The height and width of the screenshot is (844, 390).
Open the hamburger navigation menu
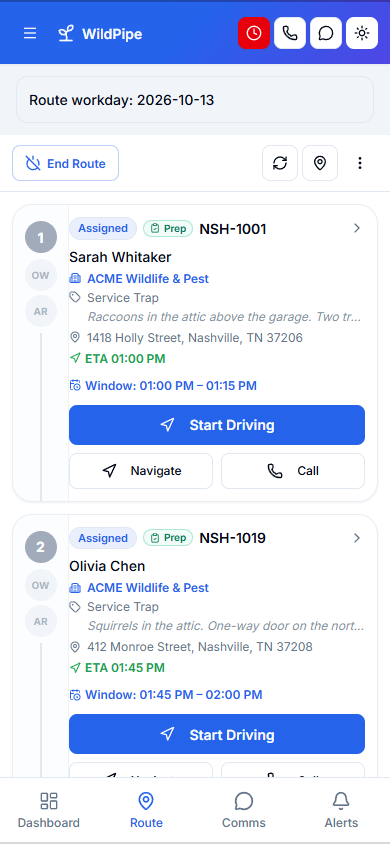pos(30,33)
